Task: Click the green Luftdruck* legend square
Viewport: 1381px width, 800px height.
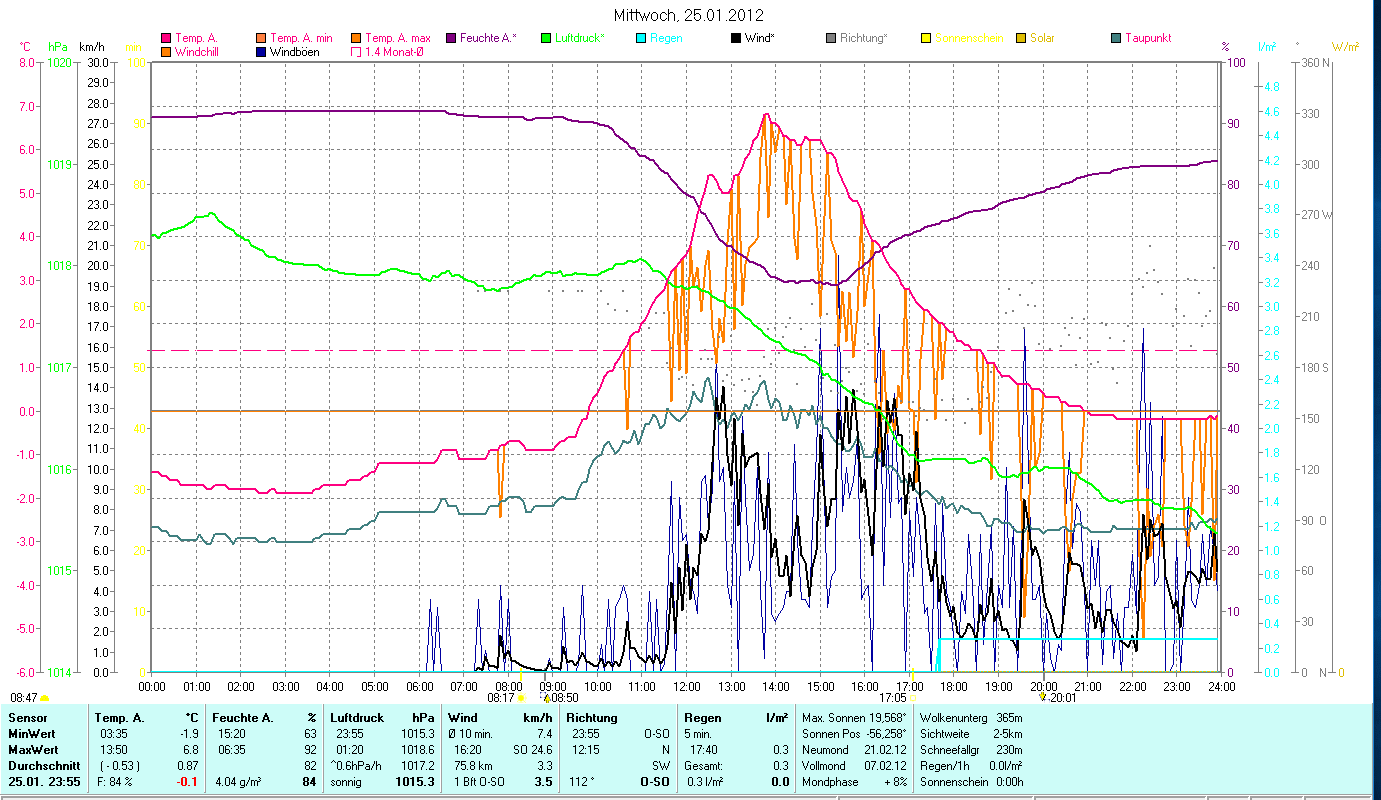Action: click(546, 38)
